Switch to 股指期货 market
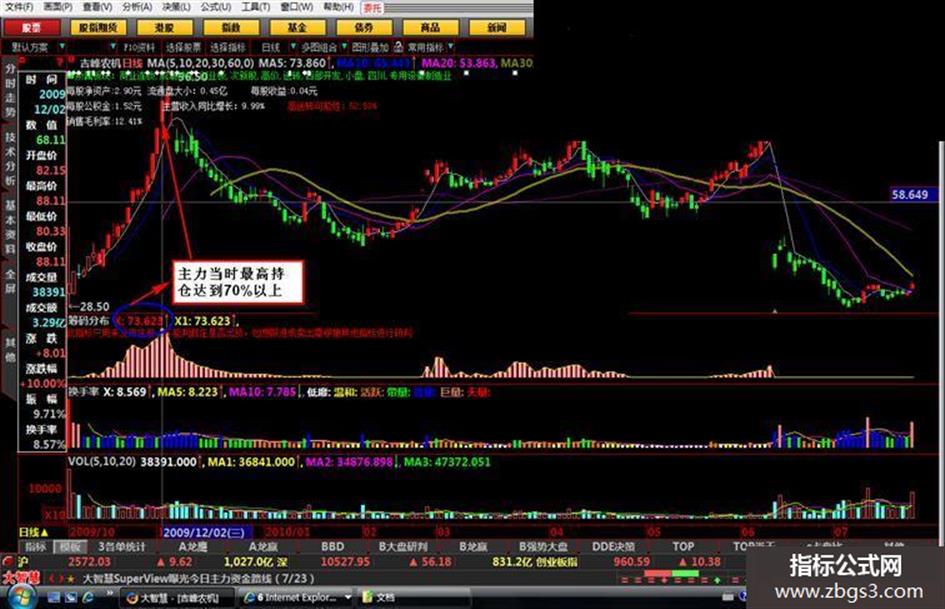The image size is (945, 609). 98,28
